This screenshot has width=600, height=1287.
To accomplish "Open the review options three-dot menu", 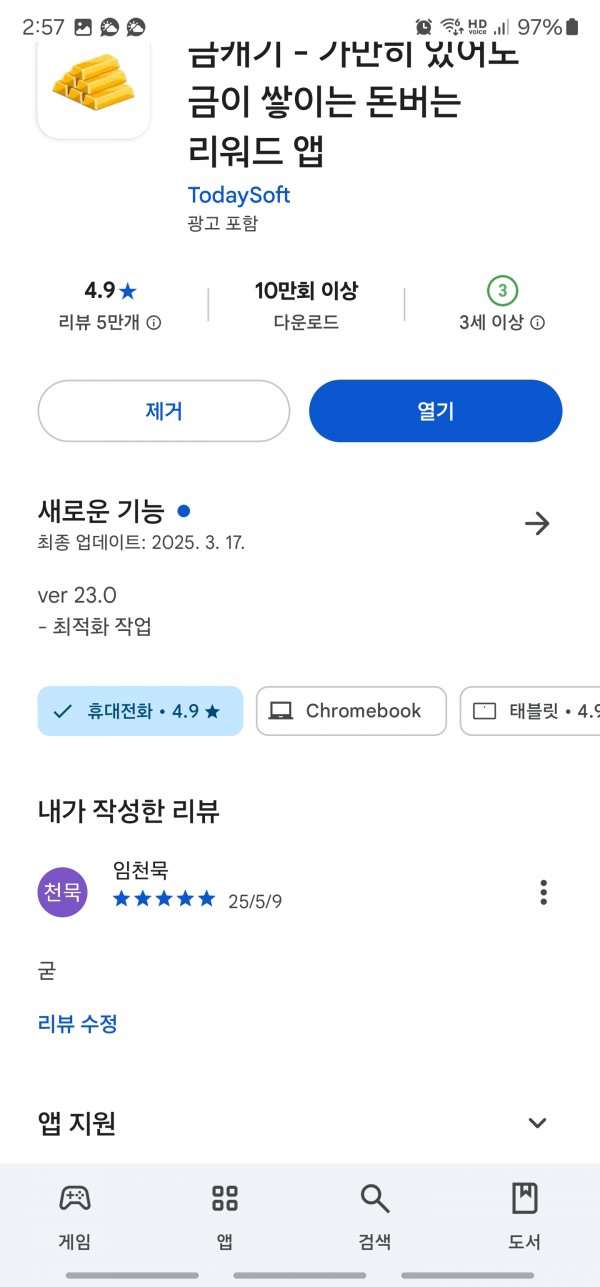I will point(543,892).
